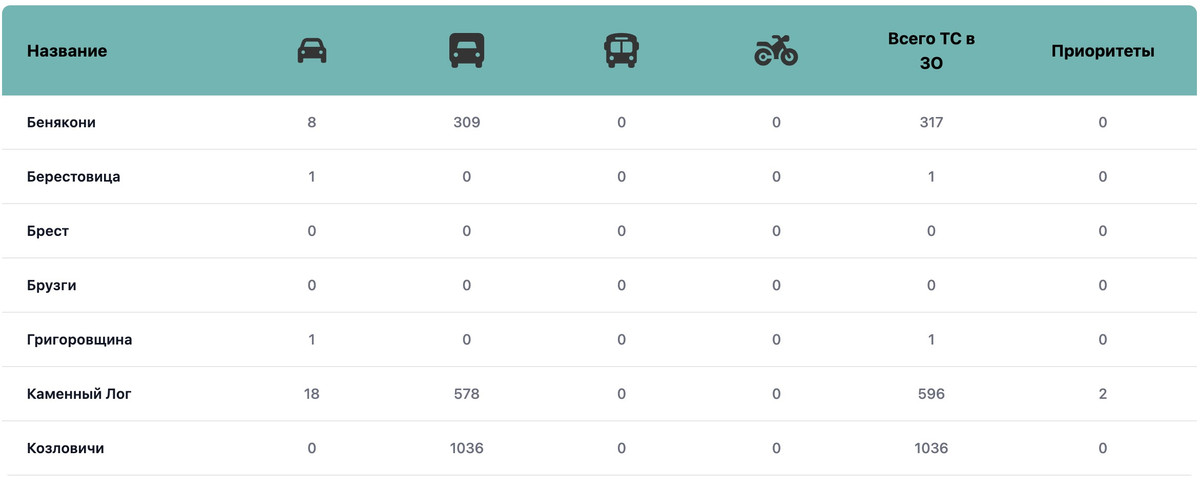This screenshot has height=481, width=1200.
Task: Click the motorcycle column icon
Action: [x=776, y=51]
